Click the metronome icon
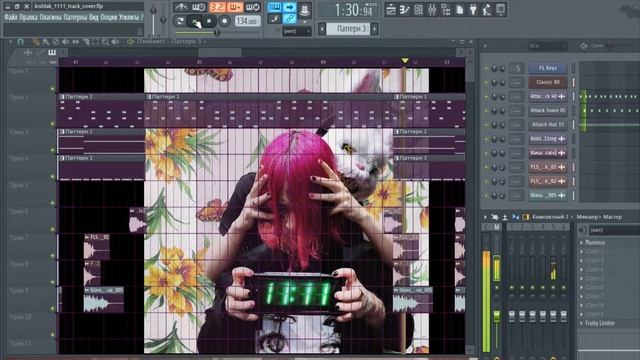640x360 pixels. pos(181,7)
